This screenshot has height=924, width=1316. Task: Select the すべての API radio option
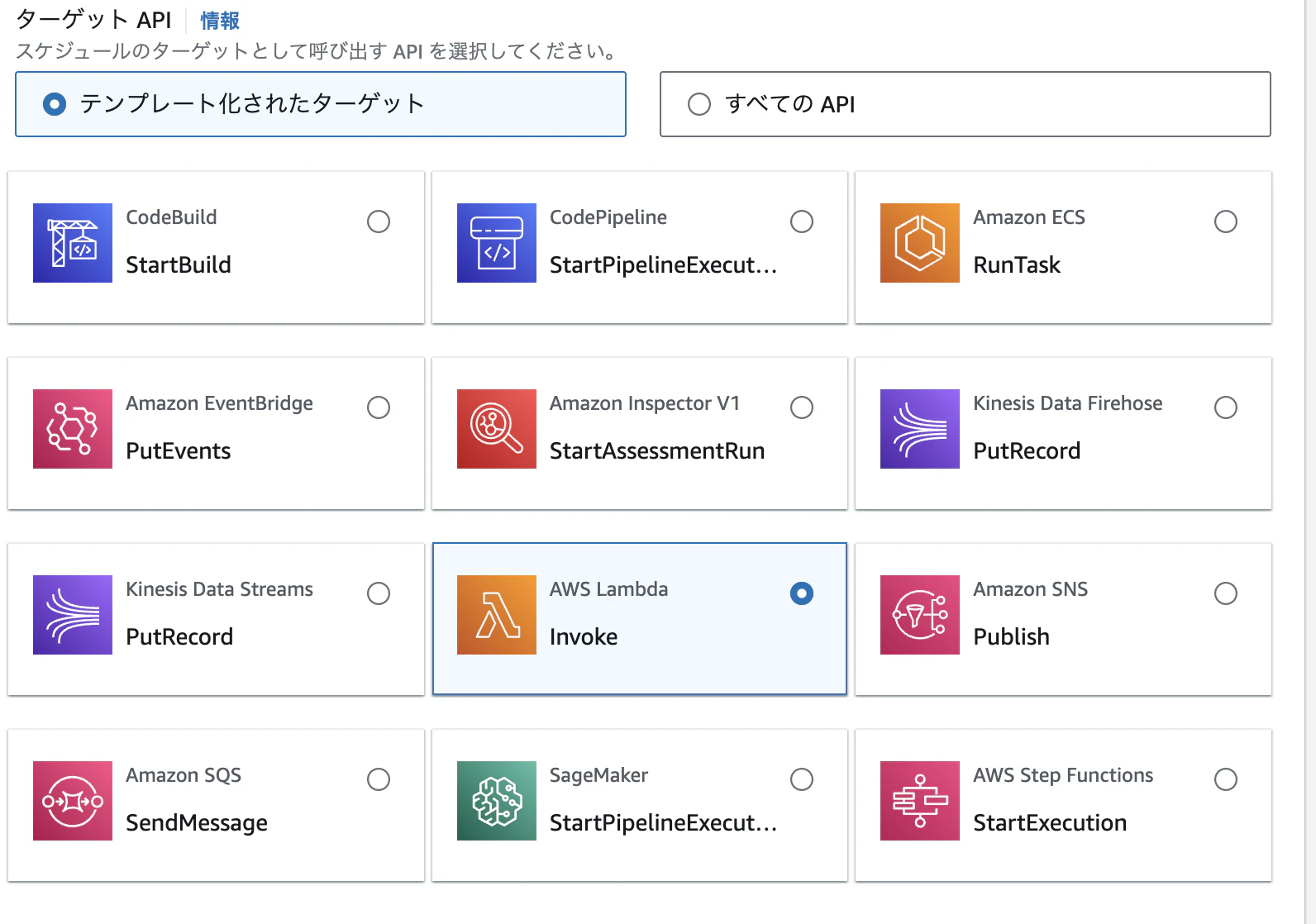pos(699,104)
